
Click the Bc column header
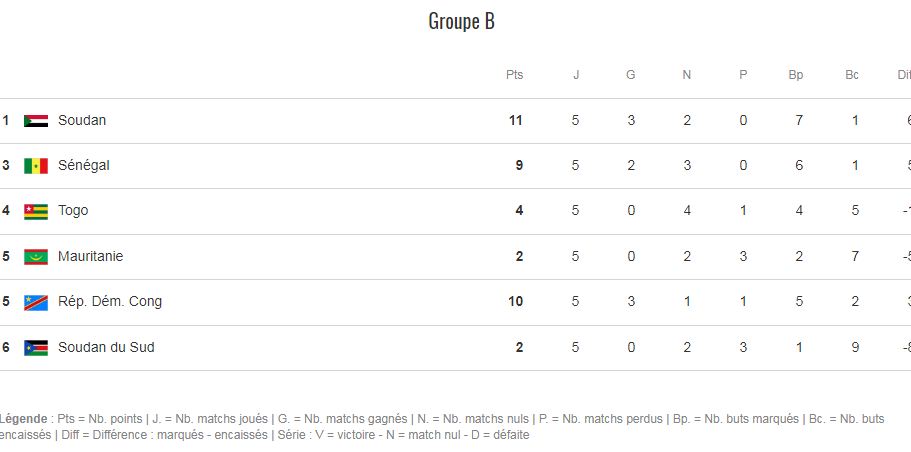tap(852, 75)
